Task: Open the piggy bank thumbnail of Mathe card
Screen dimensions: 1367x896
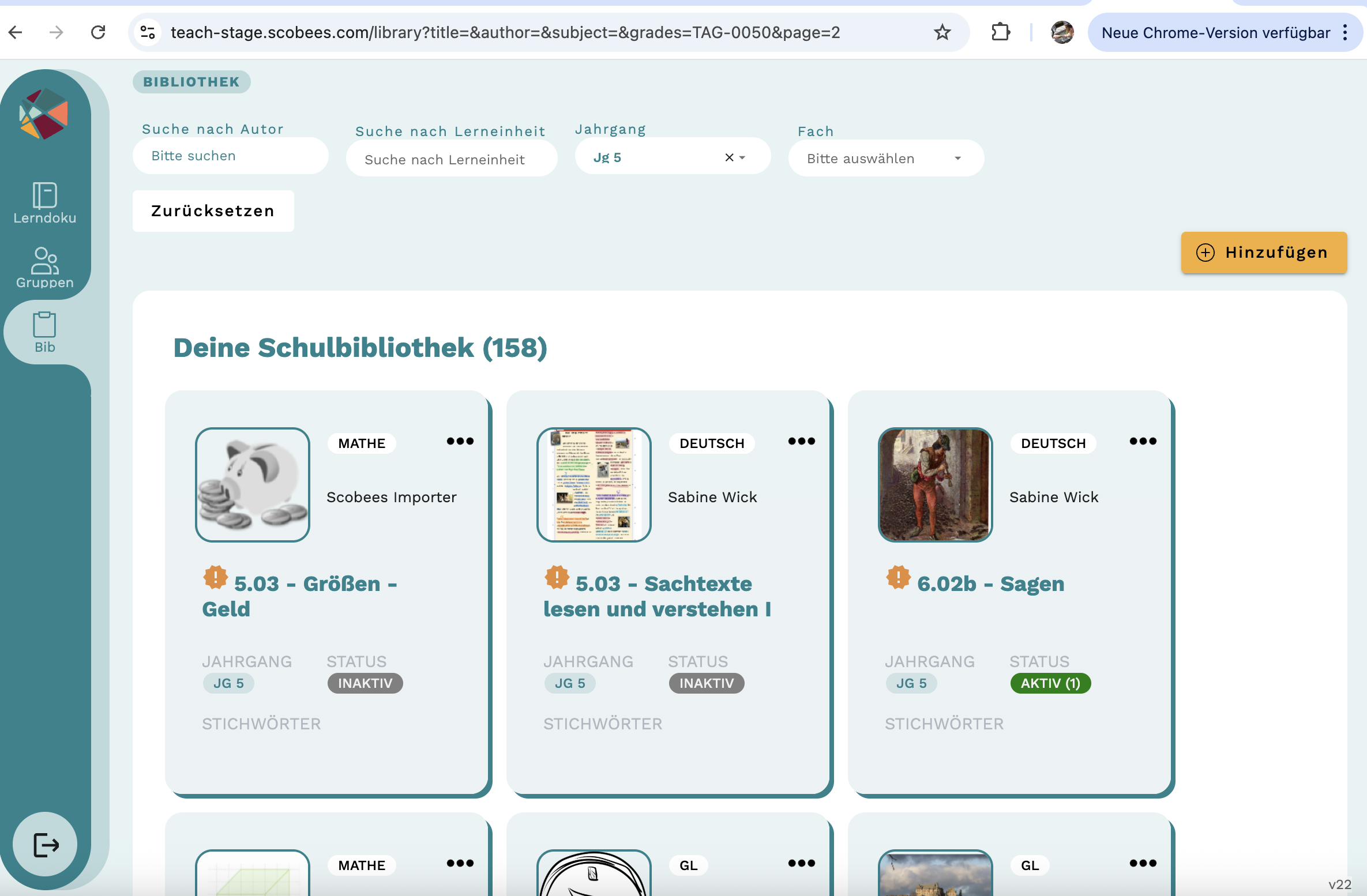Action: point(253,484)
